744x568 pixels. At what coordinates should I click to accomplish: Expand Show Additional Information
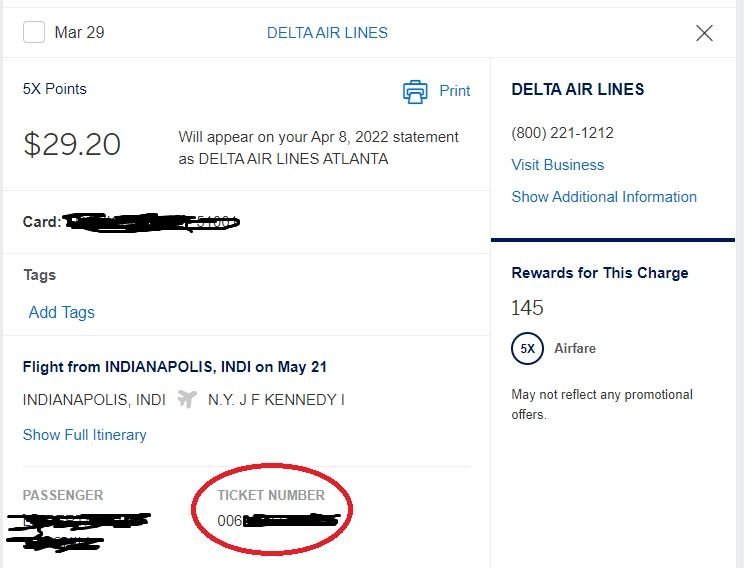[604, 197]
